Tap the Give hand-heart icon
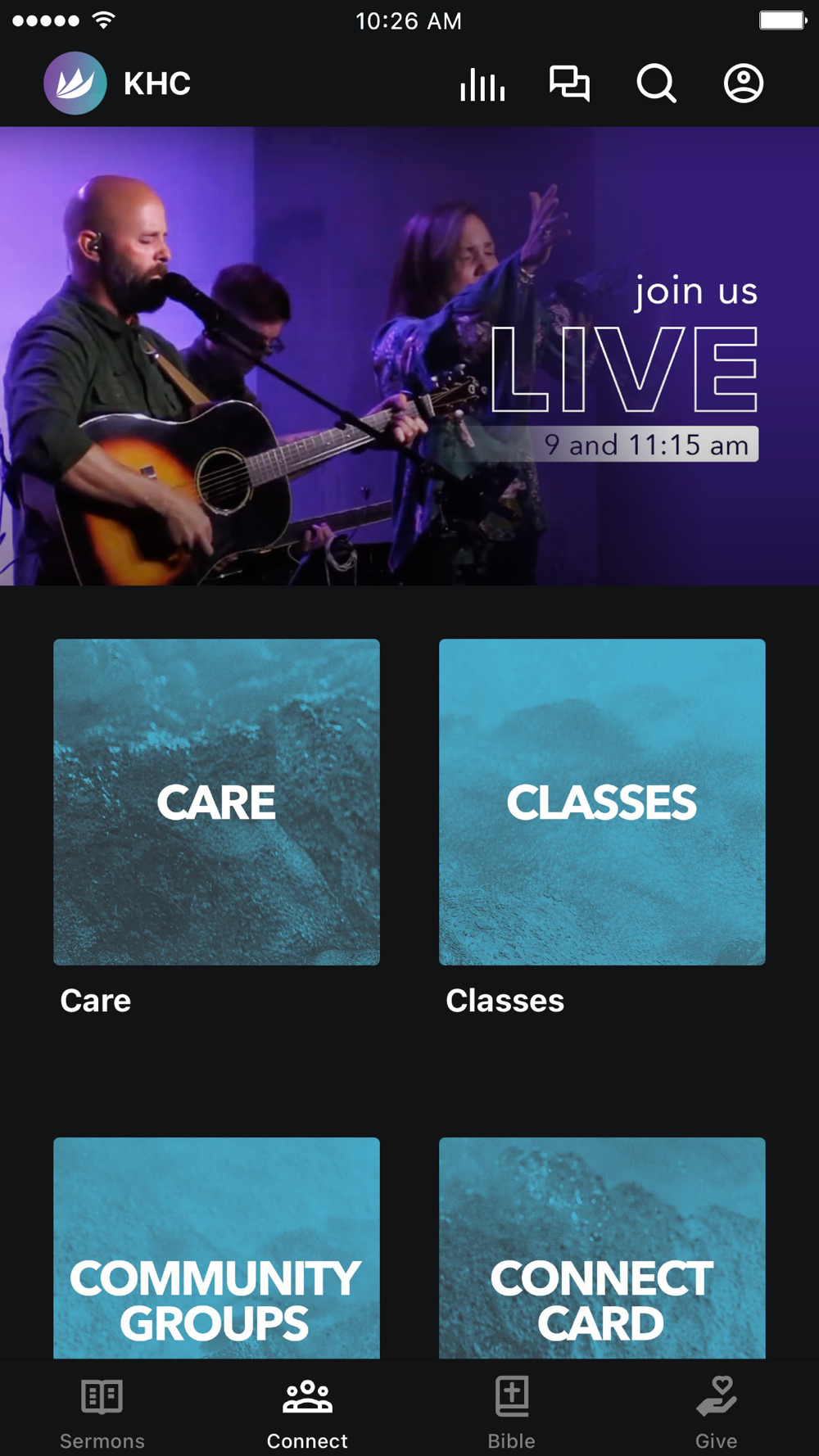The width and height of the screenshot is (819, 1456). click(717, 1396)
